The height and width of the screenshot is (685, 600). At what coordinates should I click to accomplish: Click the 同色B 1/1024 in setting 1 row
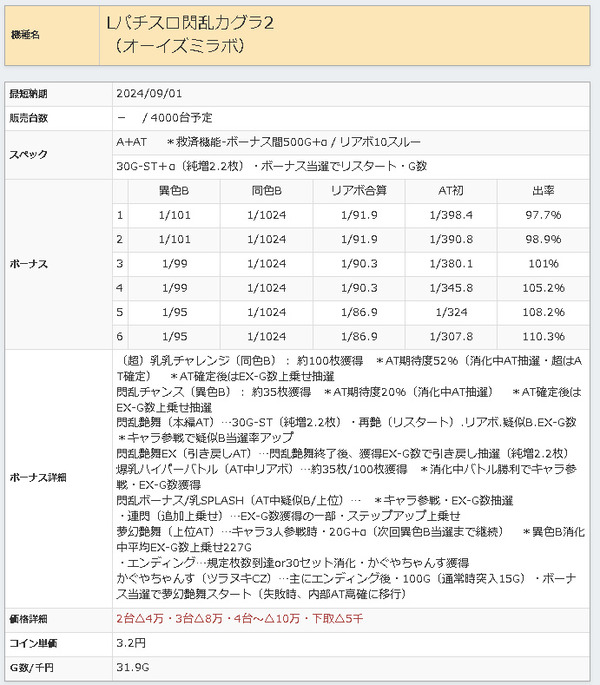pyautogui.click(x=267, y=215)
